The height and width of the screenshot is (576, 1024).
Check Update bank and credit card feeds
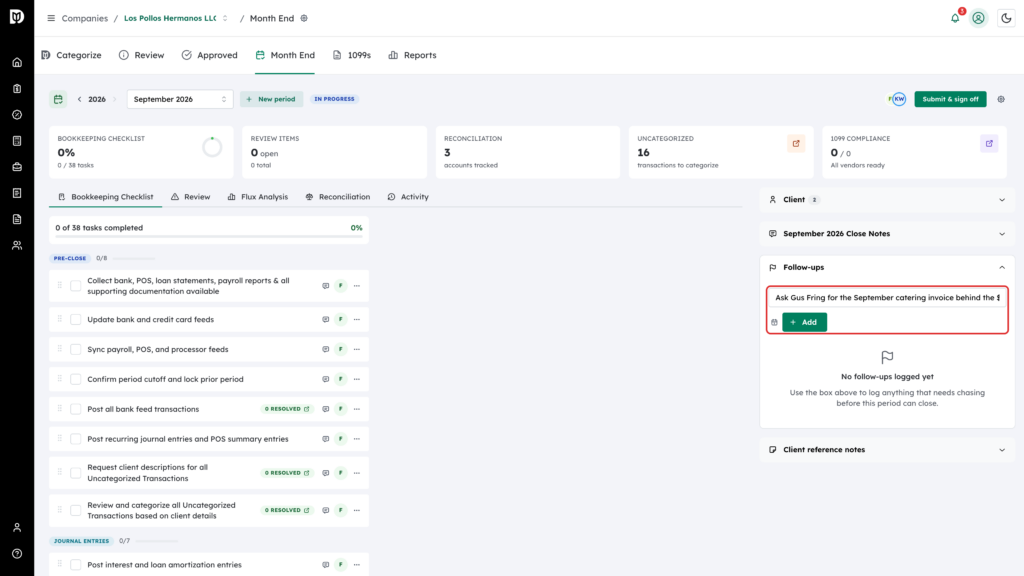(x=76, y=319)
